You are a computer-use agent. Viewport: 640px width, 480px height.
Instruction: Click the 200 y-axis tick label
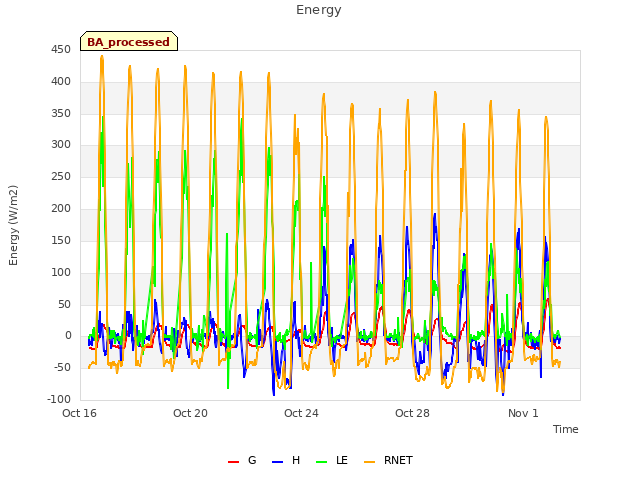tap(61, 209)
